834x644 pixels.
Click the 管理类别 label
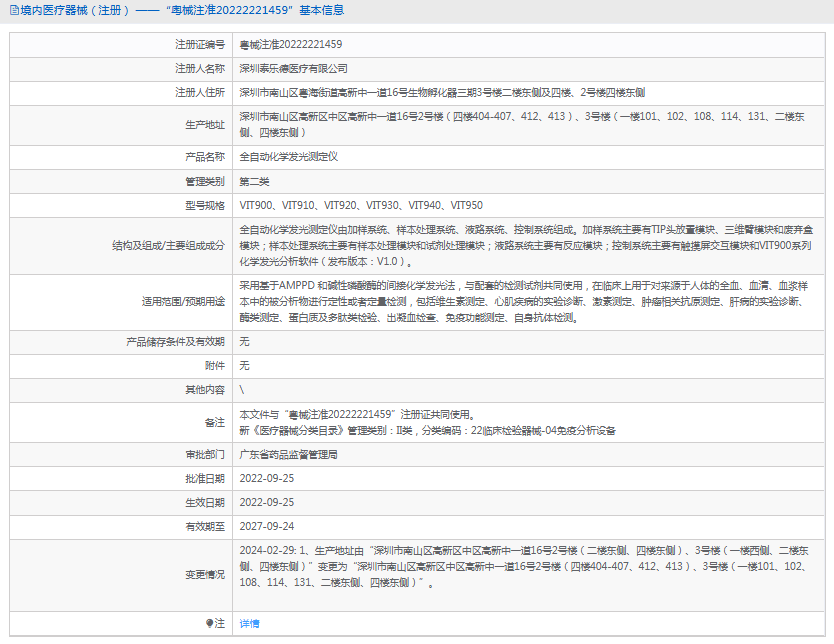[205, 181]
